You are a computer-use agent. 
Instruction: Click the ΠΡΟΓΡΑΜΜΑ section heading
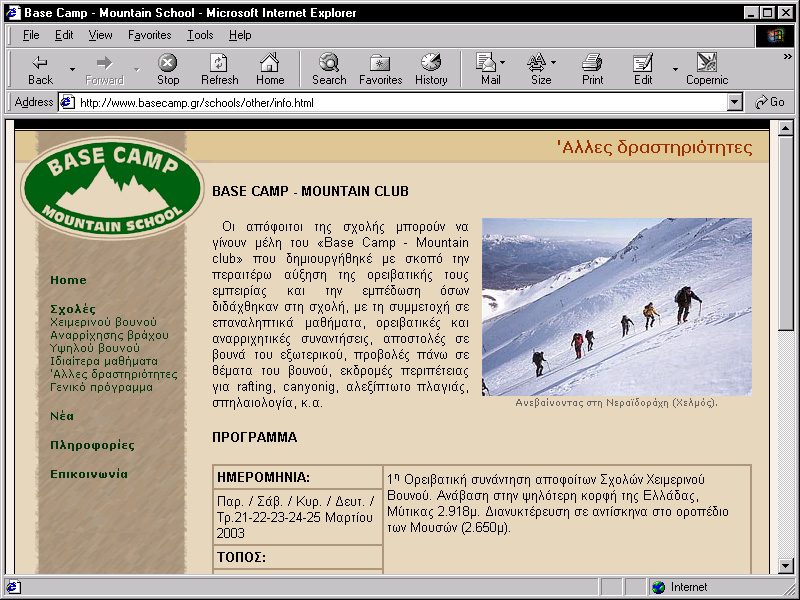(255, 437)
